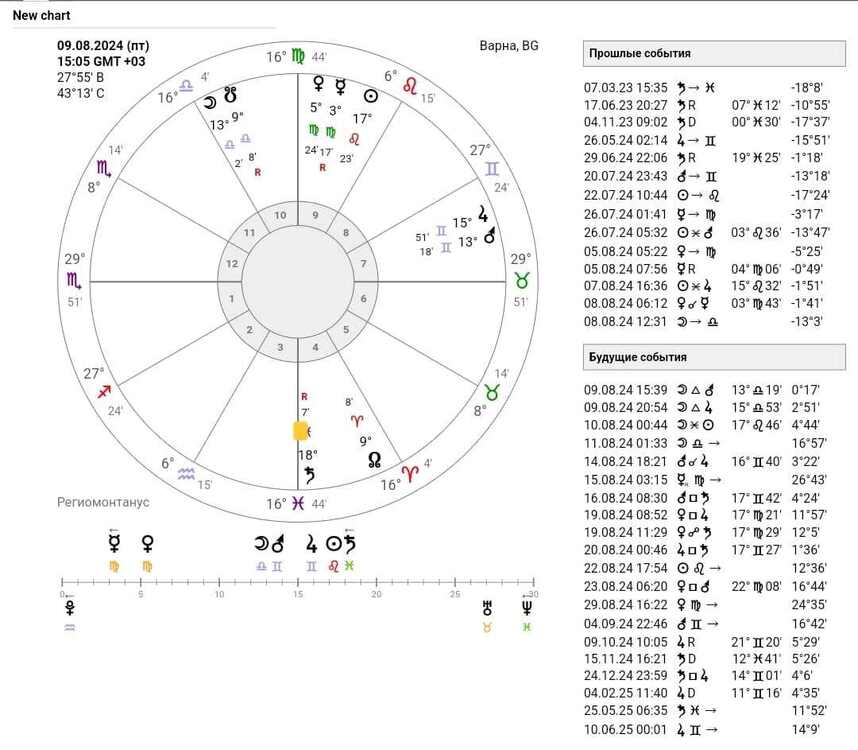Viewport: 858px width, 750px height.
Task: Select the event row "08.08.24 12:31"
Action: click(x=707, y=322)
